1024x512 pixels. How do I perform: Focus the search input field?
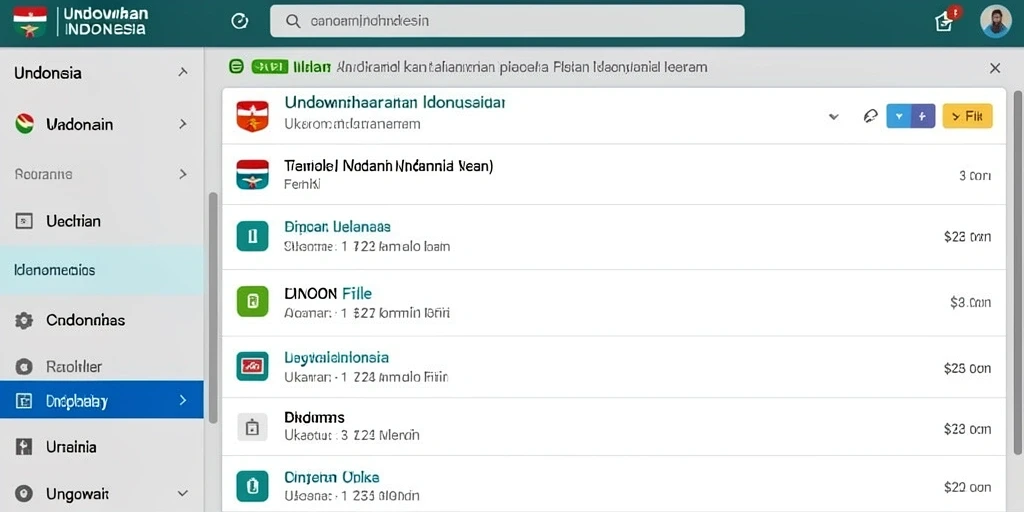(x=507, y=21)
